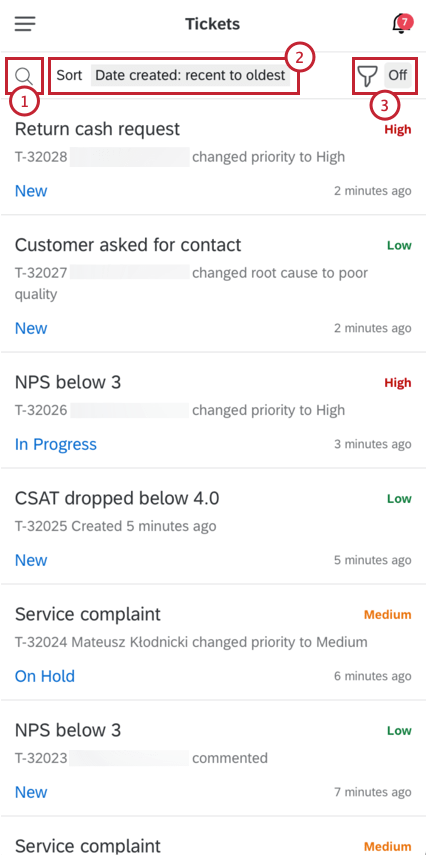Open Service complaint ticket T-32024

213,643
